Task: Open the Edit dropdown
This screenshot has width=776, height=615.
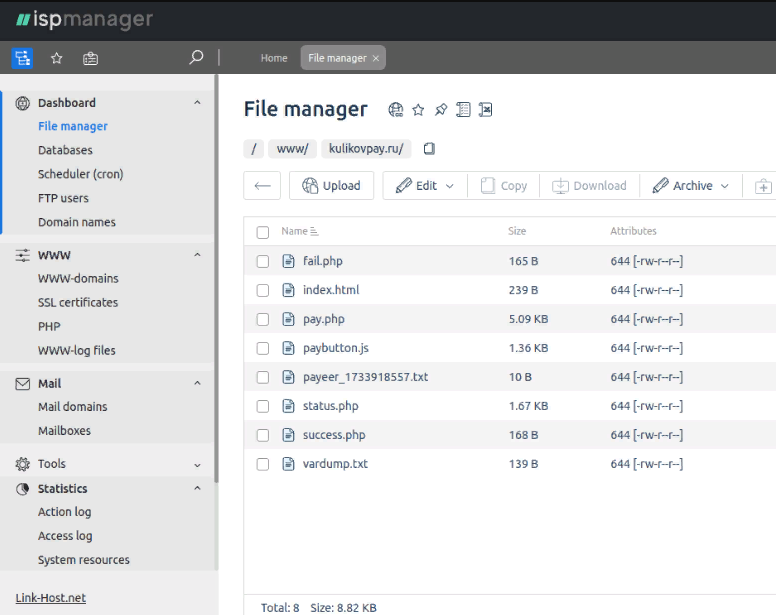Action: (425, 186)
